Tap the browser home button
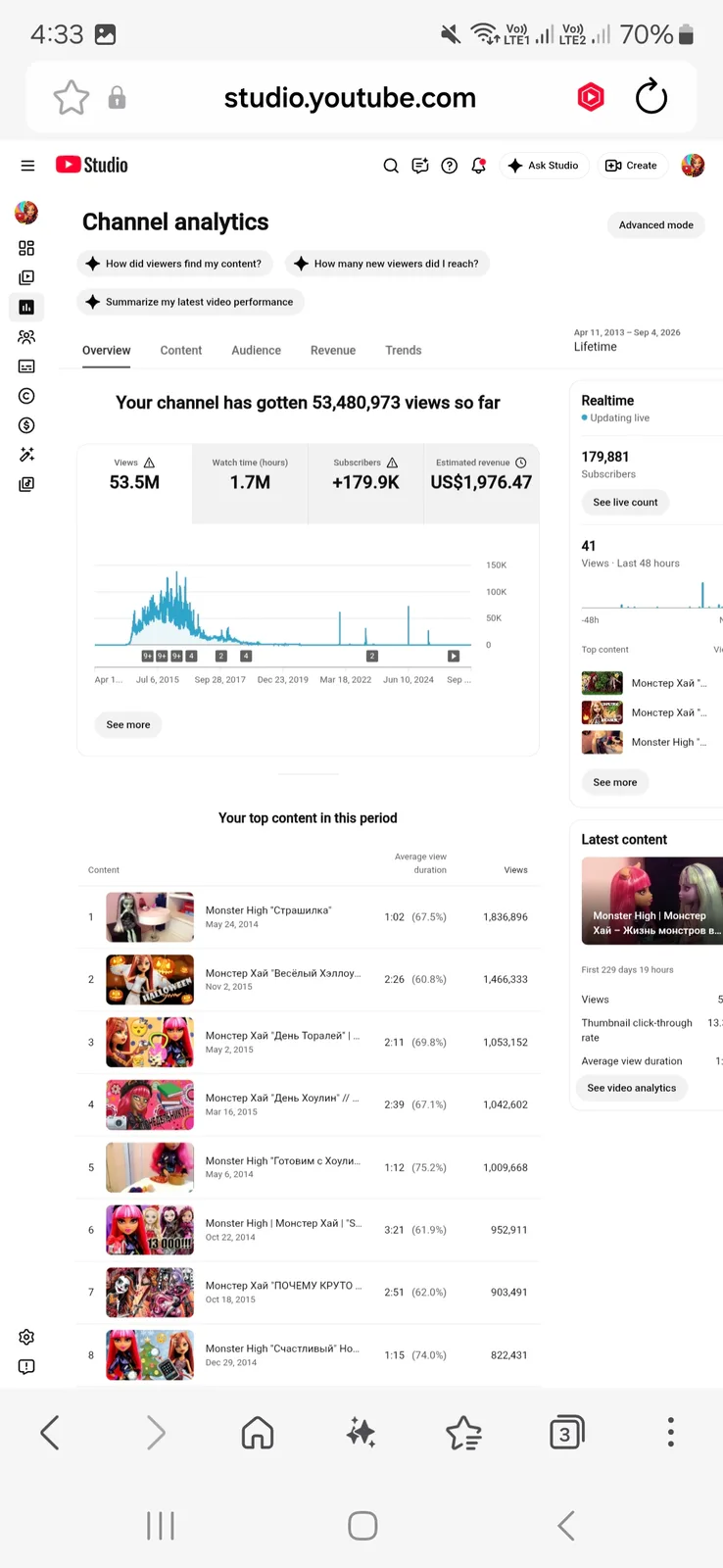 tap(258, 1433)
